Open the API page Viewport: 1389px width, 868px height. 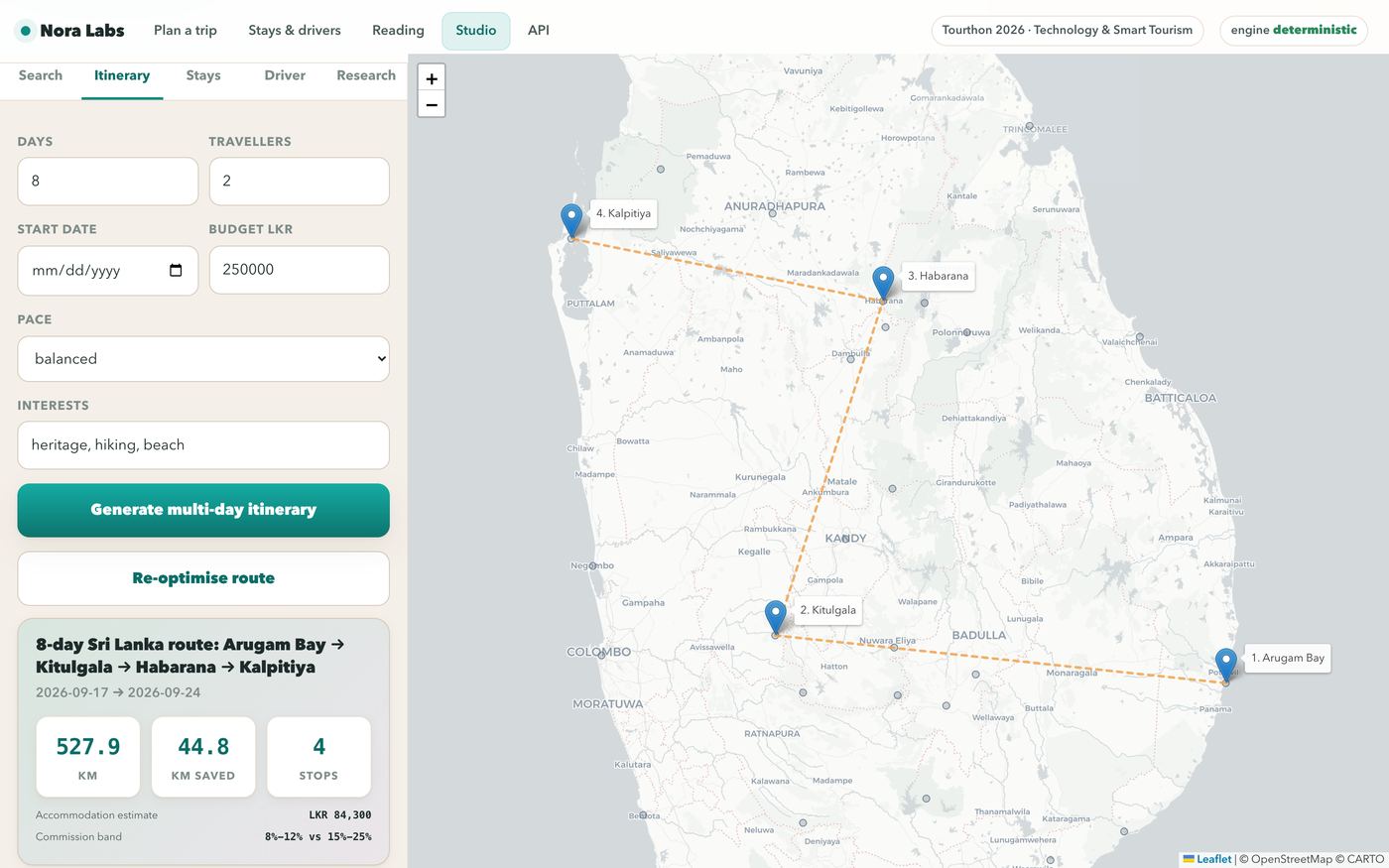point(539,31)
